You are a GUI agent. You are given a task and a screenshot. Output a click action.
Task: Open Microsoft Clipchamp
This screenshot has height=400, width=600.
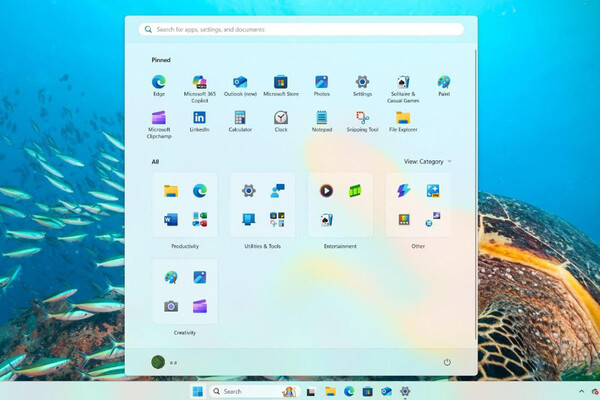[158, 118]
